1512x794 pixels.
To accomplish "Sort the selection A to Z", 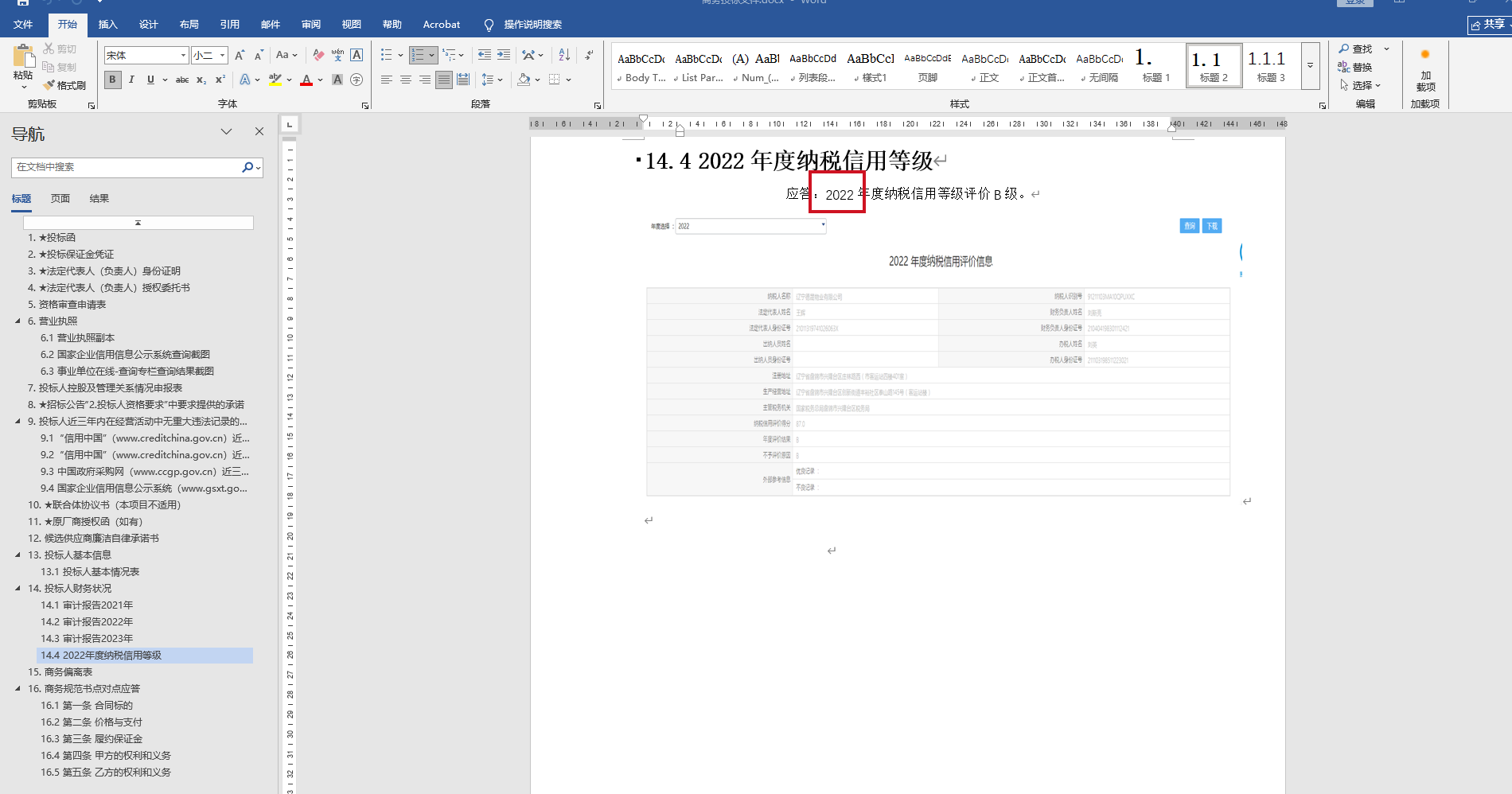I will [564, 55].
